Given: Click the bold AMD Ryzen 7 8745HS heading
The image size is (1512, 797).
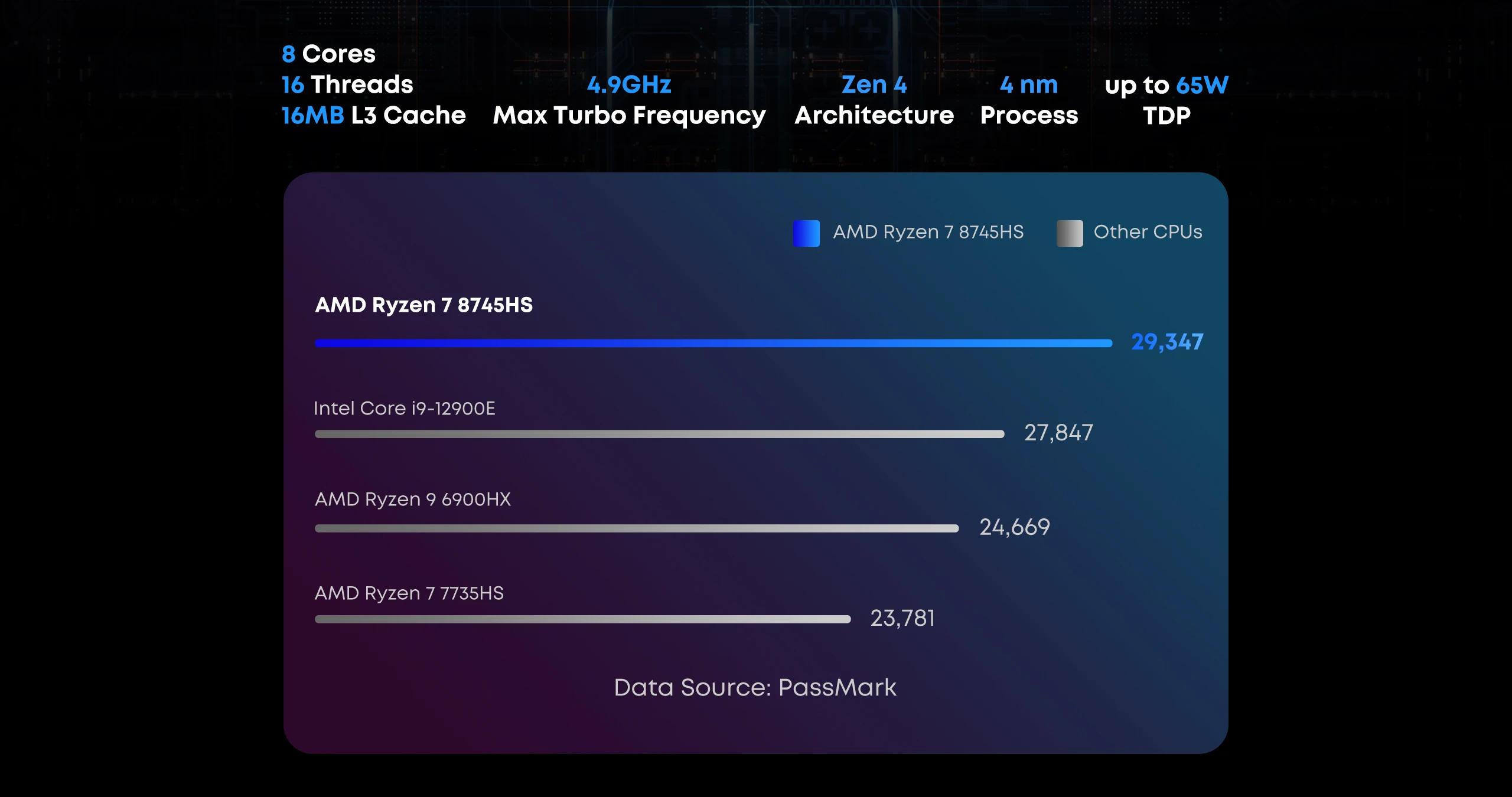Looking at the screenshot, I should [423, 305].
